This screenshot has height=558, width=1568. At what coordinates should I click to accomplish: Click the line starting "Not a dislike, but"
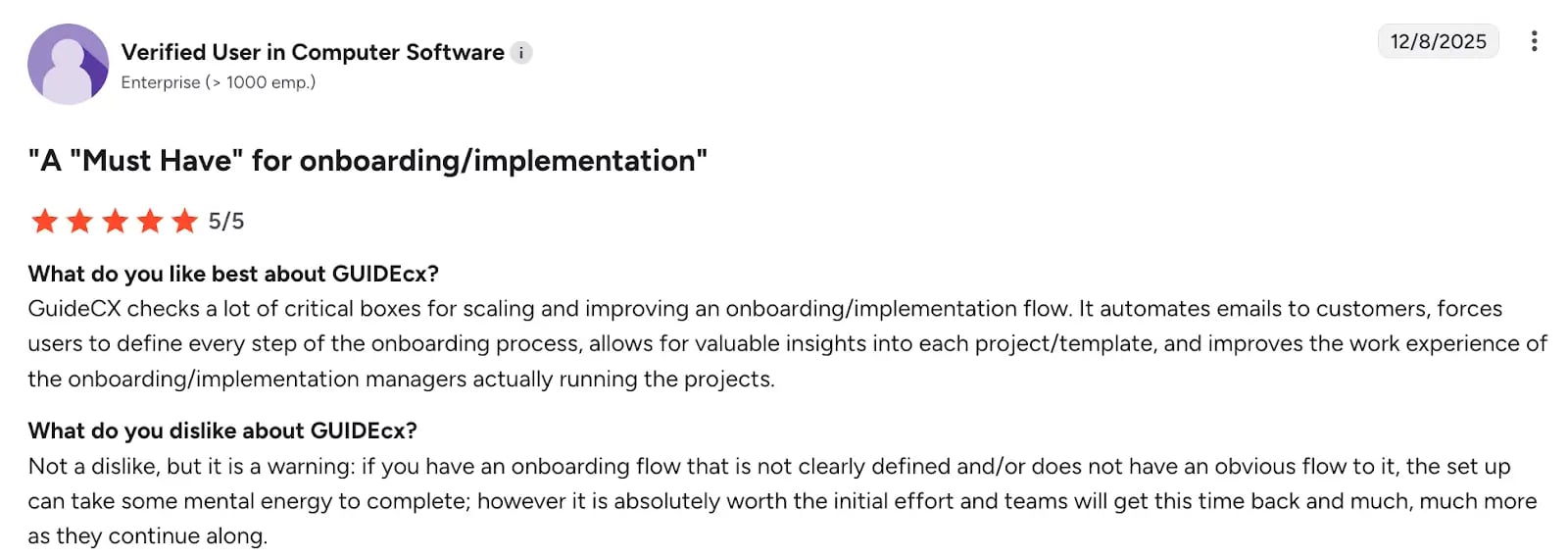point(769,466)
